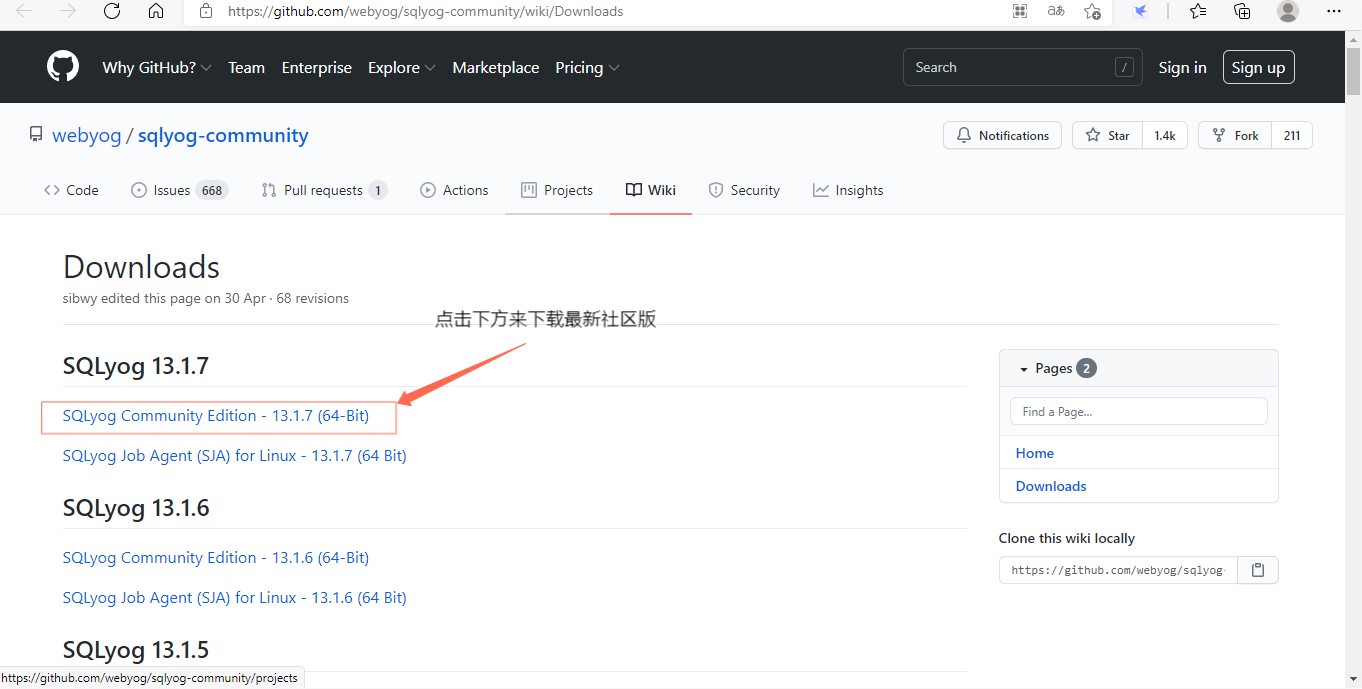View site info via address bar lock icon
The image size is (1362, 689).
(x=206, y=11)
